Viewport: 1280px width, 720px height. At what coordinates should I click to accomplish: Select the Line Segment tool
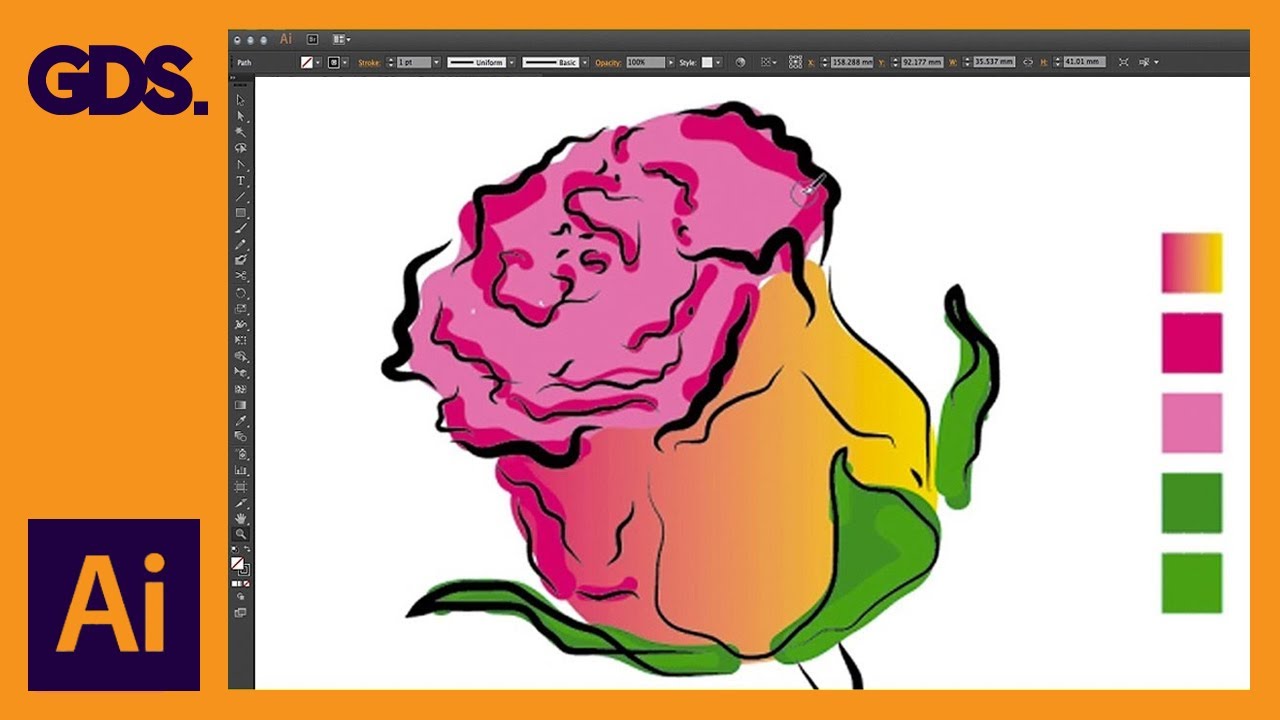click(x=241, y=196)
